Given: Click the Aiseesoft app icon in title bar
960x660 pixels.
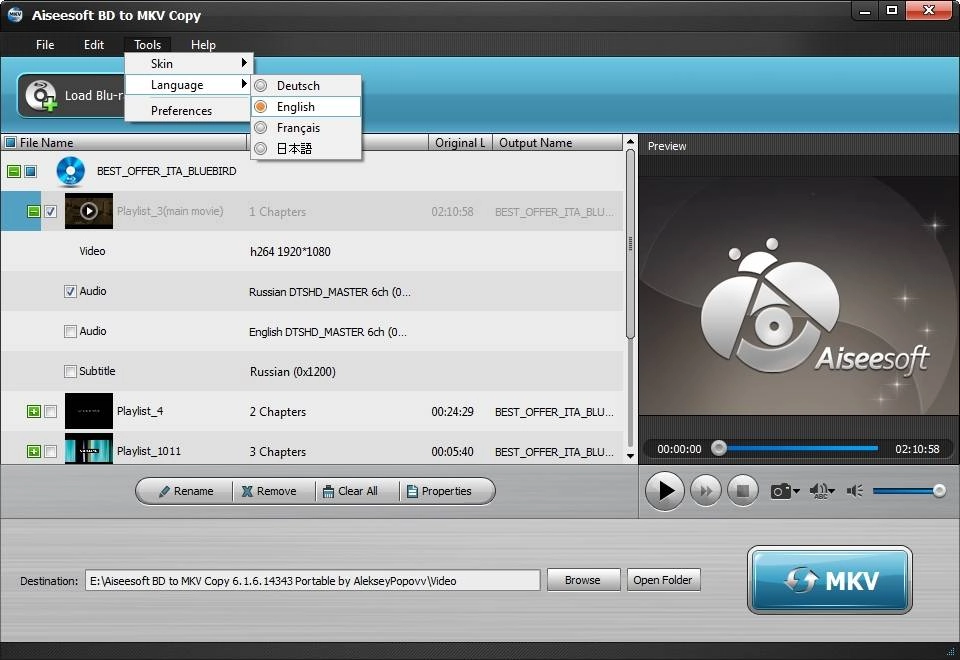Looking at the screenshot, I should tap(15, 15).
